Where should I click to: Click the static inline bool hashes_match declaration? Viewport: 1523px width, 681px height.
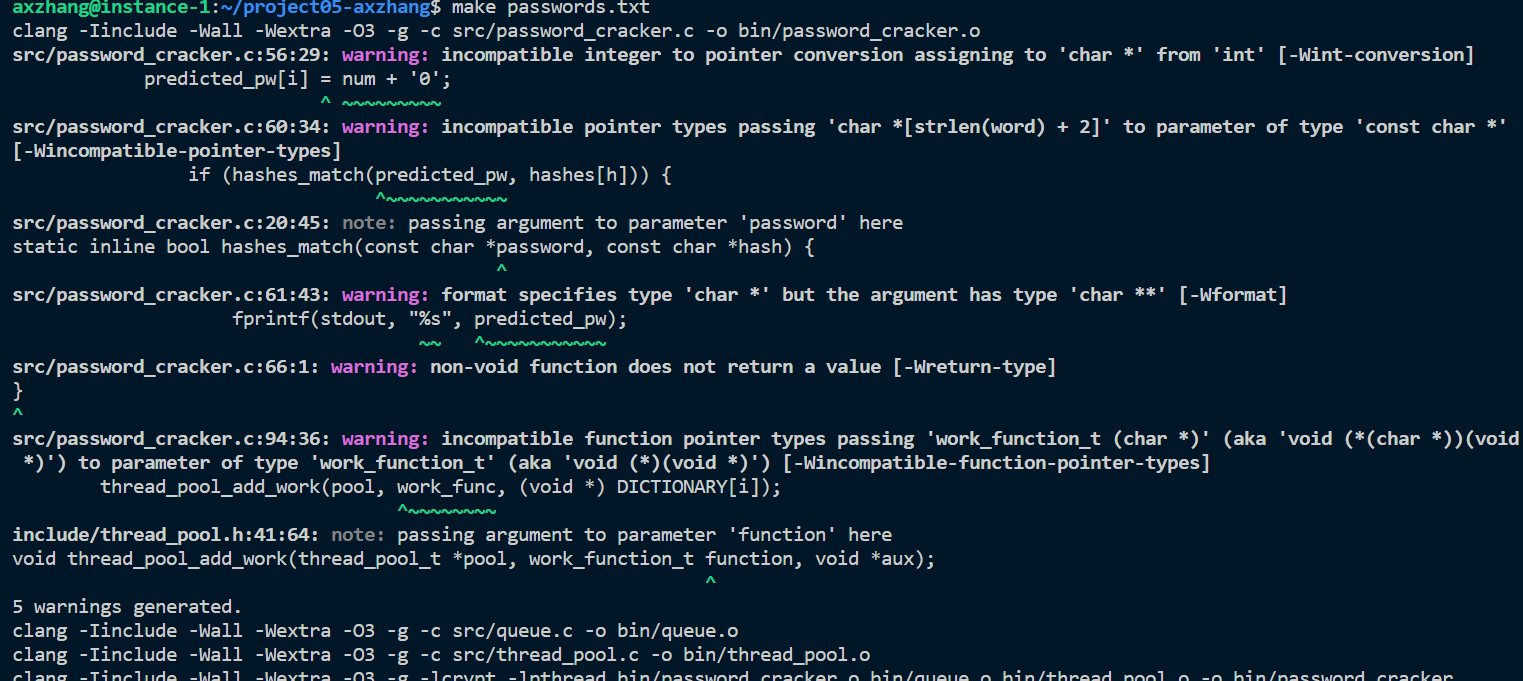tap(413, 247)
